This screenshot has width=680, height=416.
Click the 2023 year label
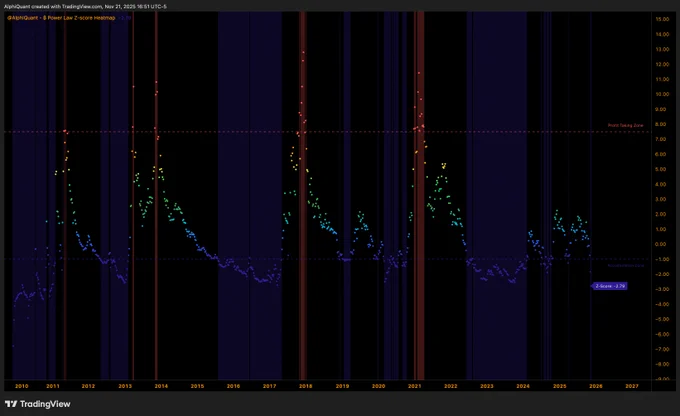click(487, 386)
